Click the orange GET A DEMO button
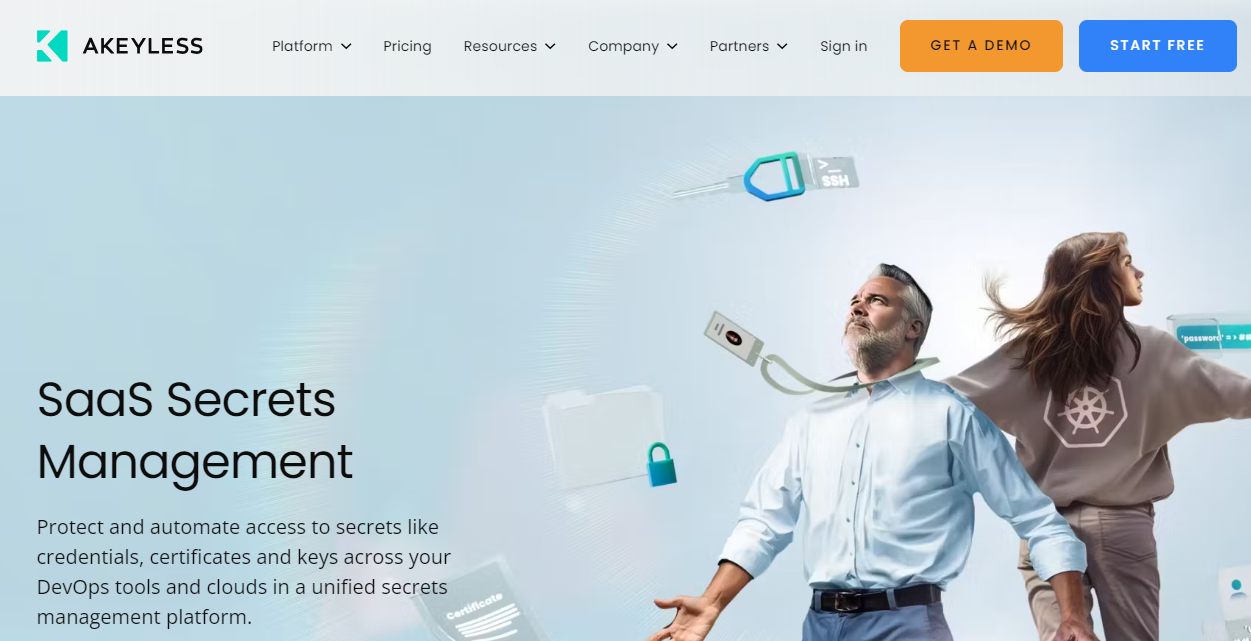 981,46
